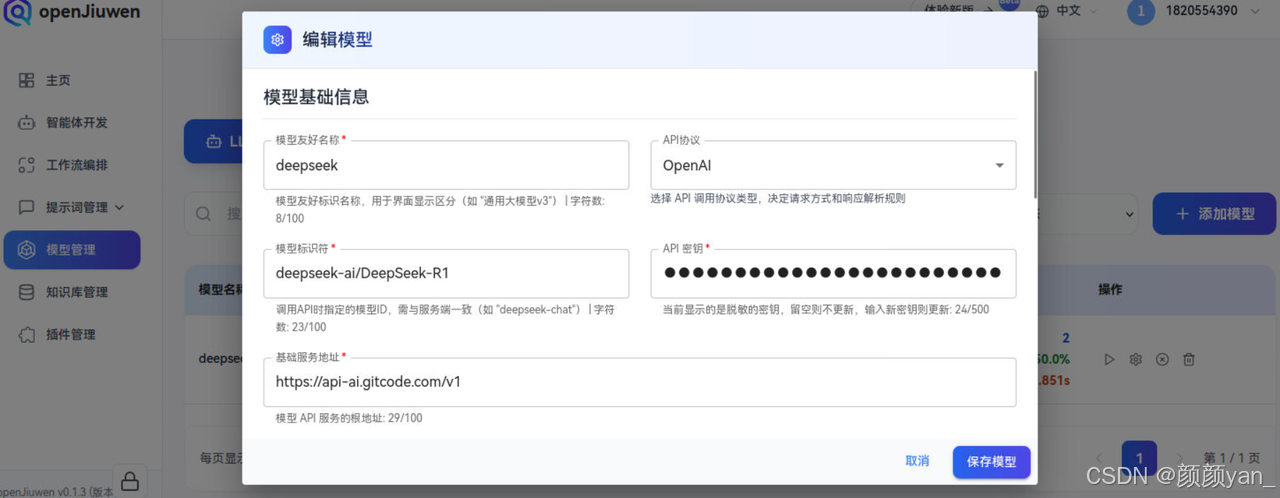Screen dimensions: 1280x498
Task: Expand the 提示词管理 submenu chevron
Action: click(x=120, y=207)
